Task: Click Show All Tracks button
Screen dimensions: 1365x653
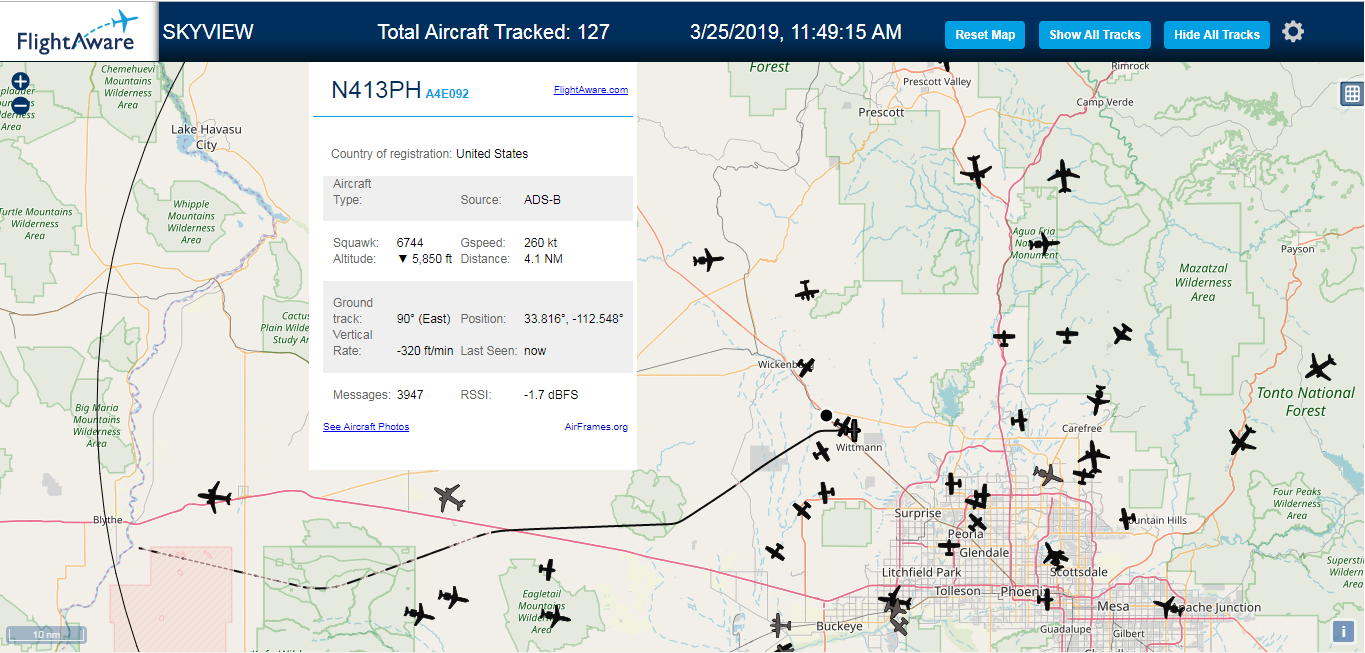Action: [x=1095, y=35]
